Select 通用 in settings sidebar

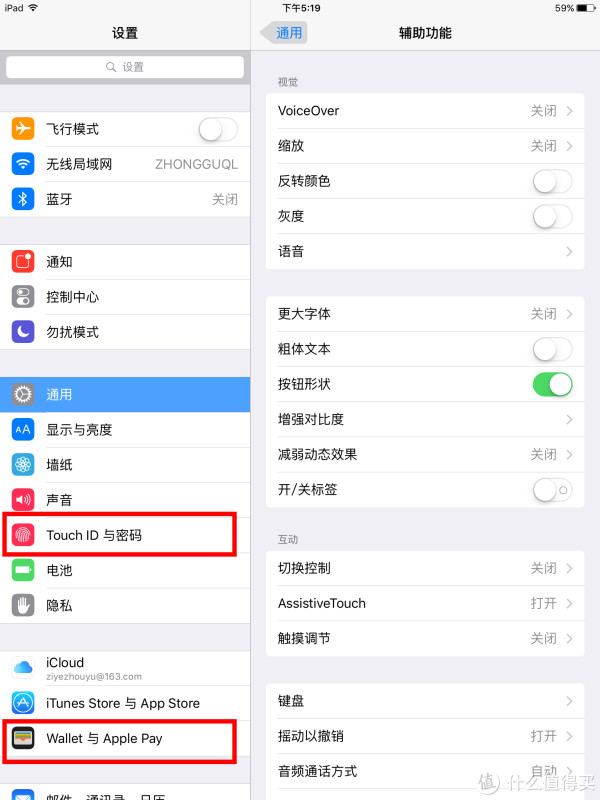coord(125,394)
